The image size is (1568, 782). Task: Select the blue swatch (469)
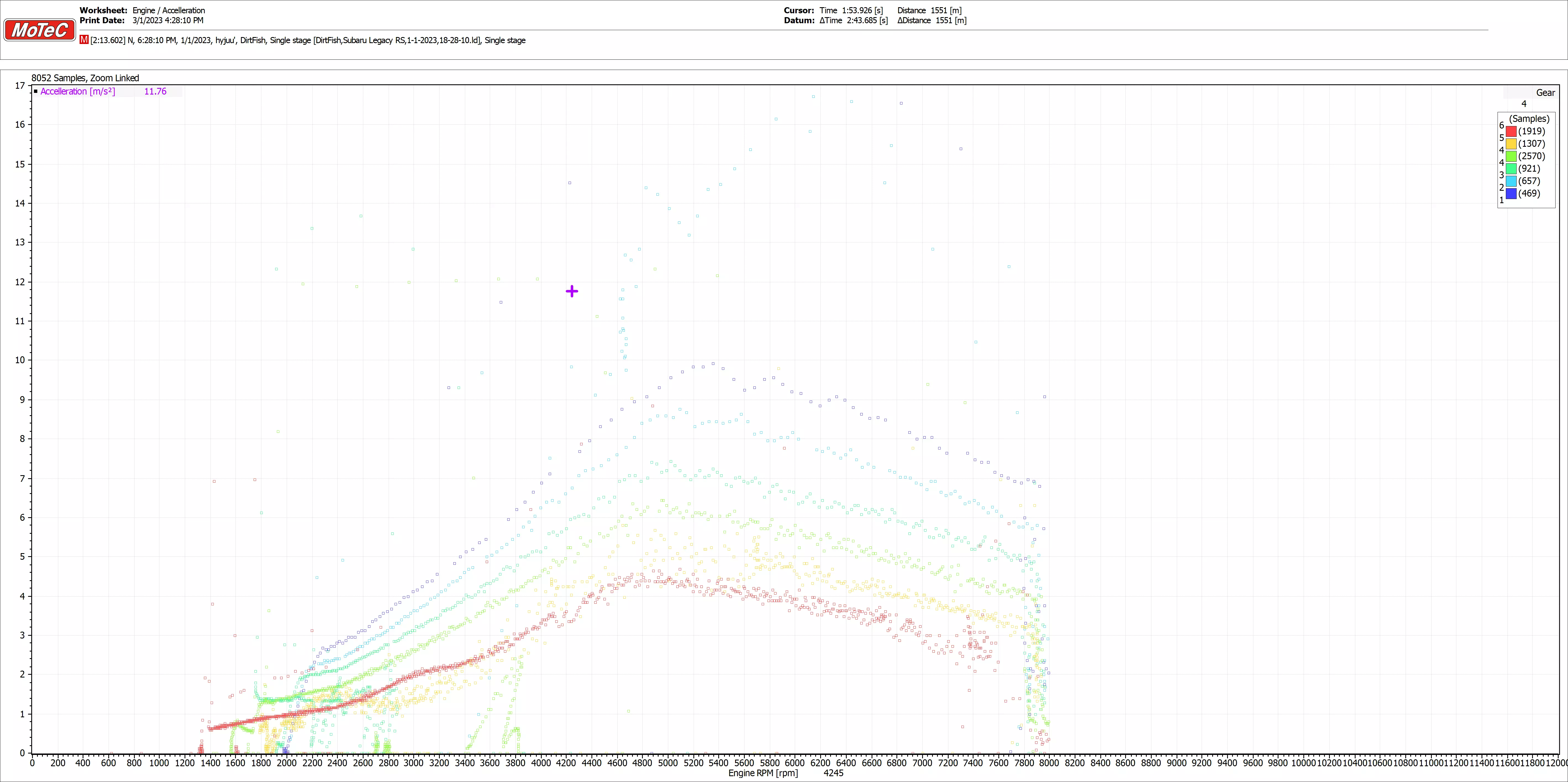tap(1511, 194)
